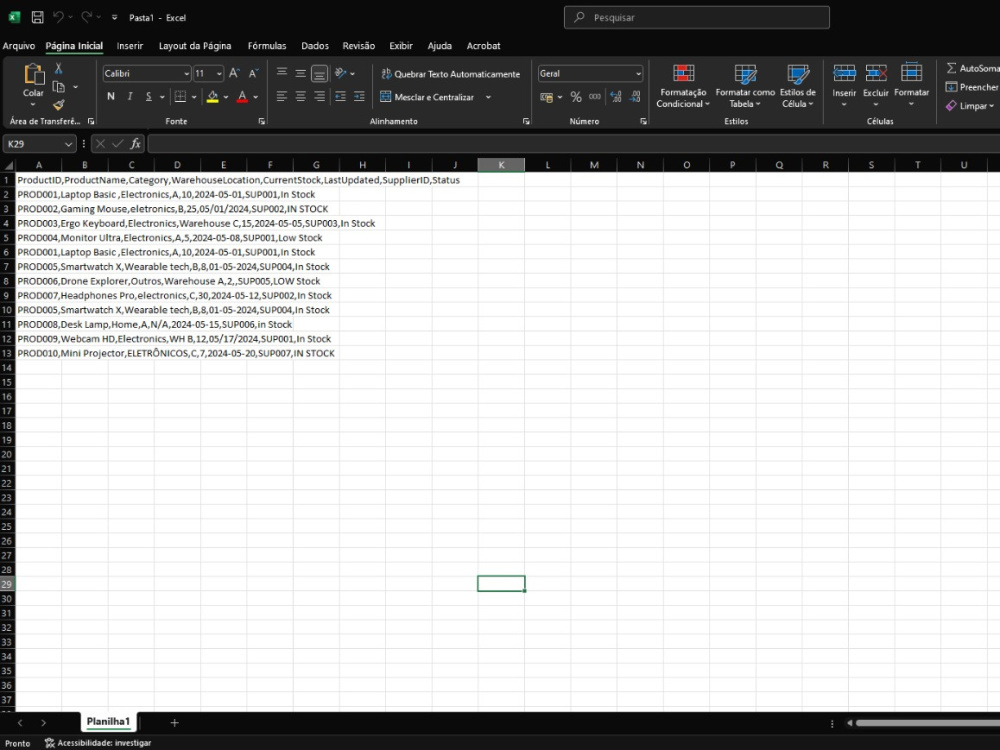Viewport: 1000px width, 750px height.
Task: Toggle align left
Action: tap(281, 97)
